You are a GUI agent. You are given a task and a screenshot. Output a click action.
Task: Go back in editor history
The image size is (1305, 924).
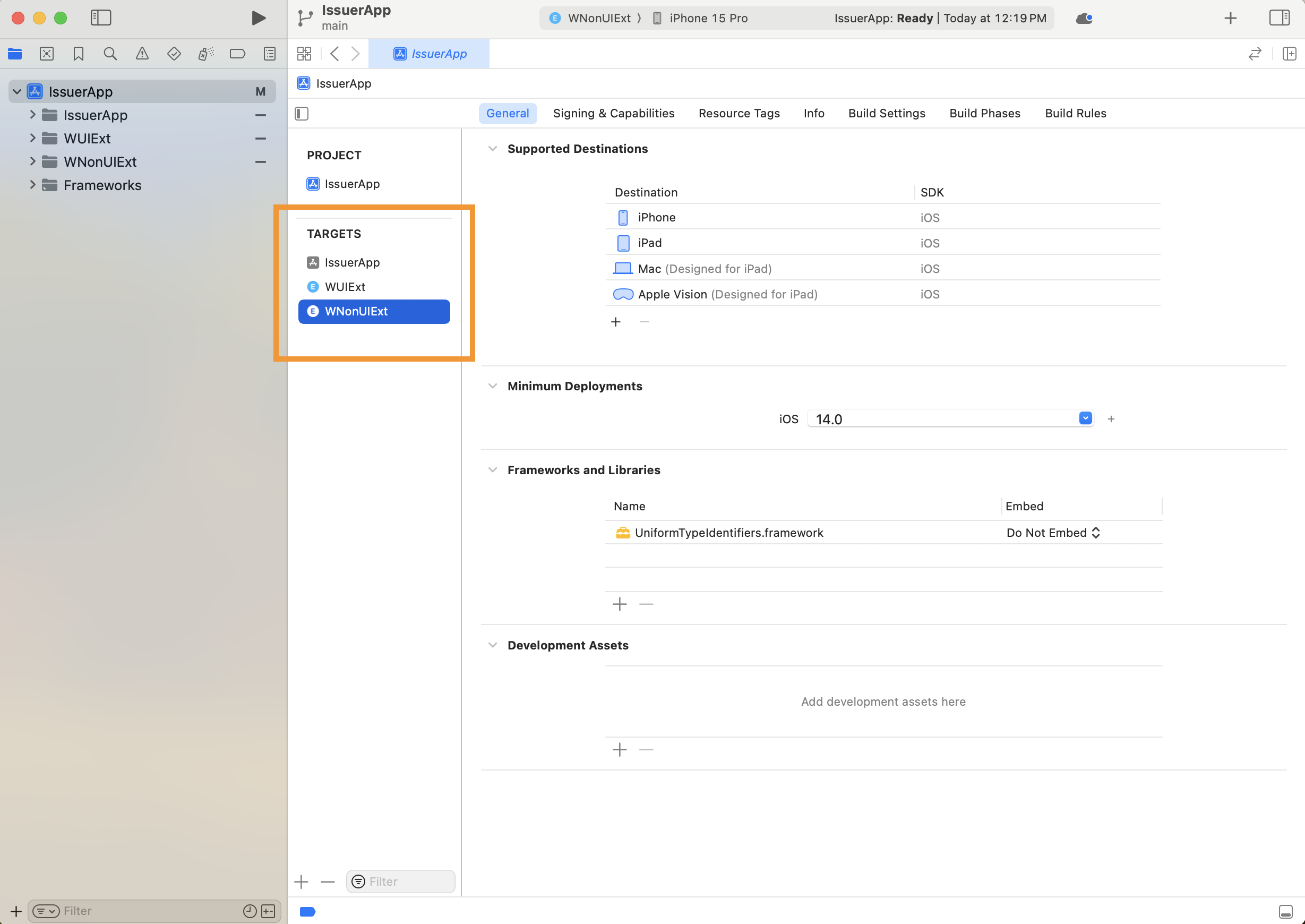pyautogui.click(x=334, y=54)
